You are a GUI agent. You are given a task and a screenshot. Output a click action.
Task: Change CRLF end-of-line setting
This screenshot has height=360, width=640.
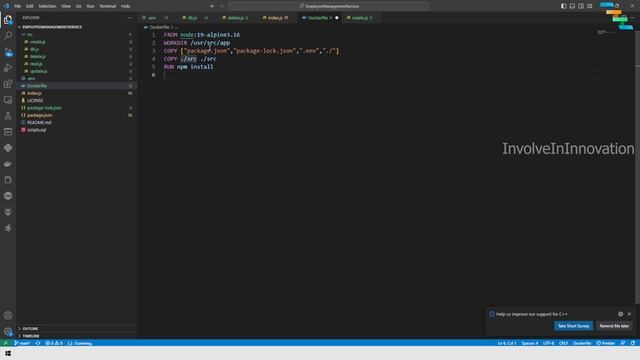pyautogui.click(x=563, y=343)
